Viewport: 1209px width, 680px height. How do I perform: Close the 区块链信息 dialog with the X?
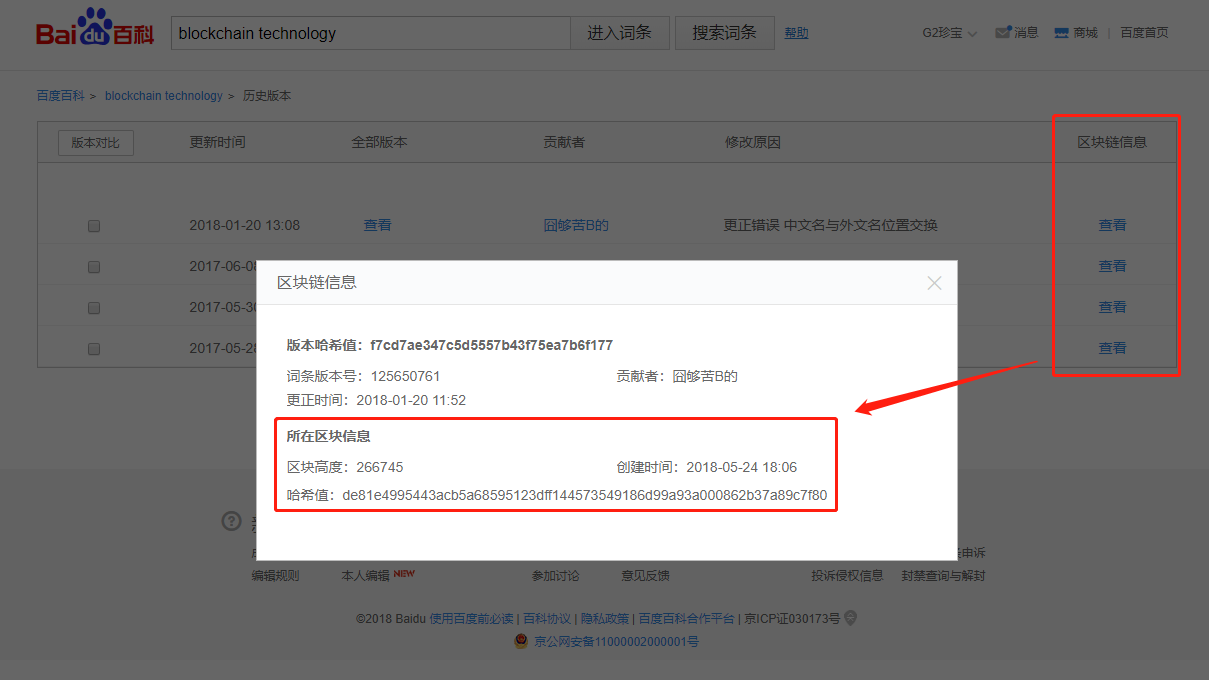[x=934, y=283]
